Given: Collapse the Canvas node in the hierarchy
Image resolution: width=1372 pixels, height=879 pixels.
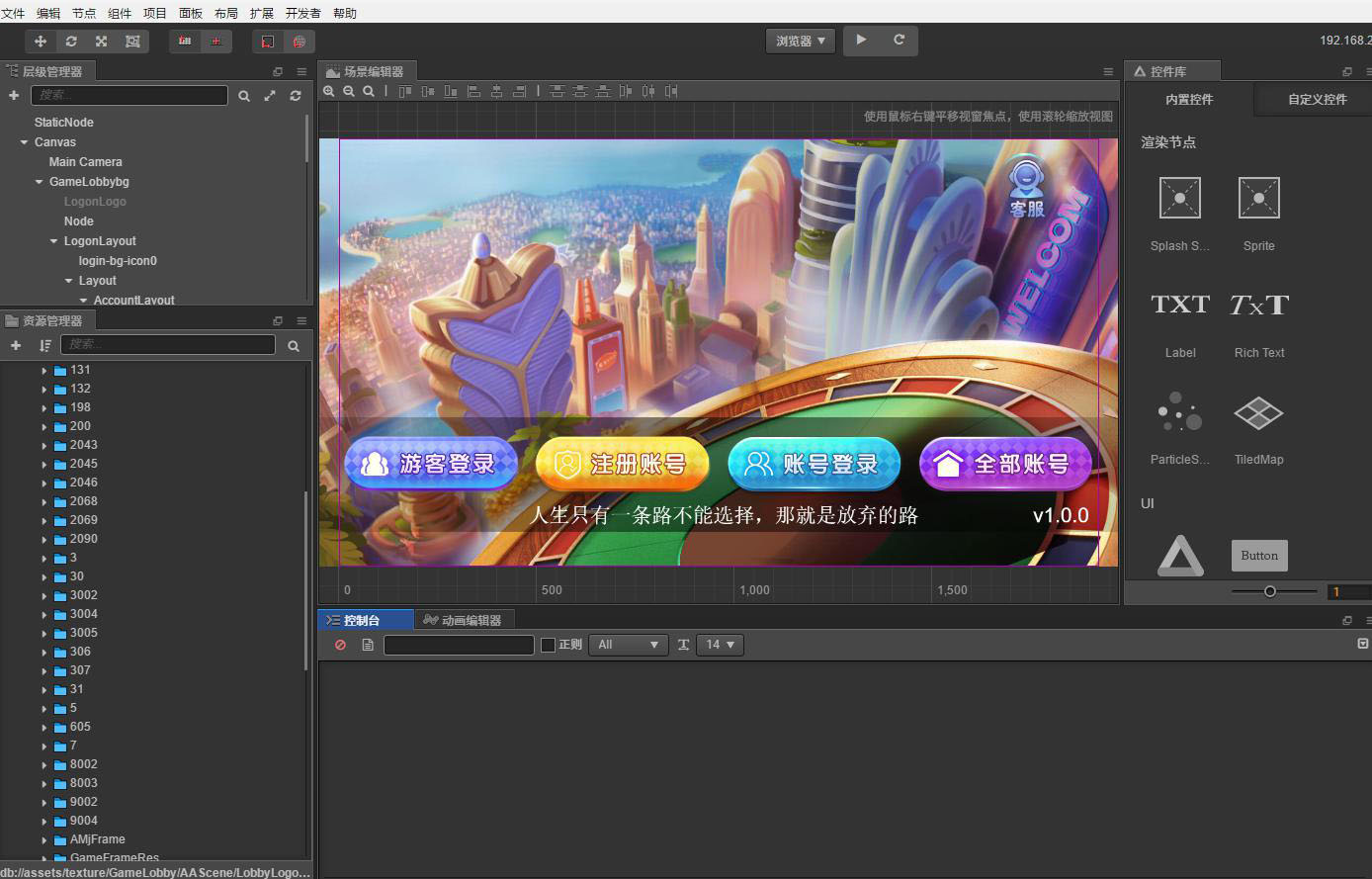Looking at the screenshot, I should (25, 141).
